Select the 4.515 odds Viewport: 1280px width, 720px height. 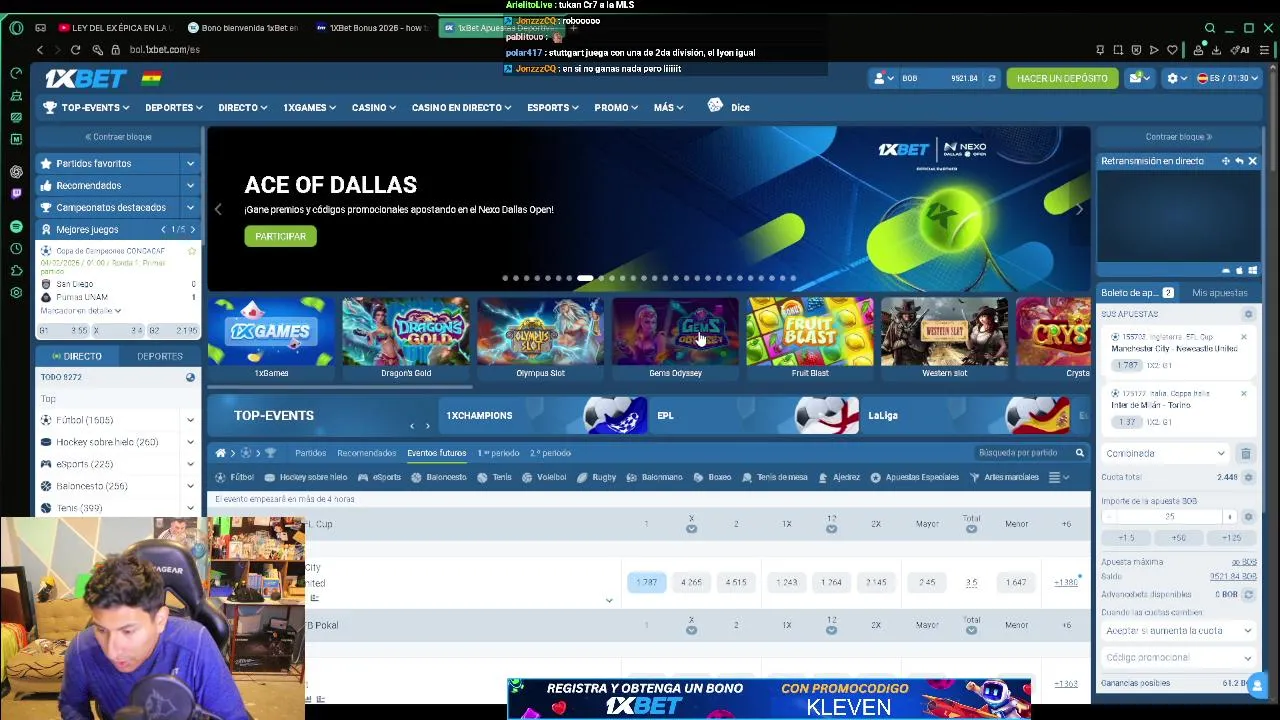[736, 582]
